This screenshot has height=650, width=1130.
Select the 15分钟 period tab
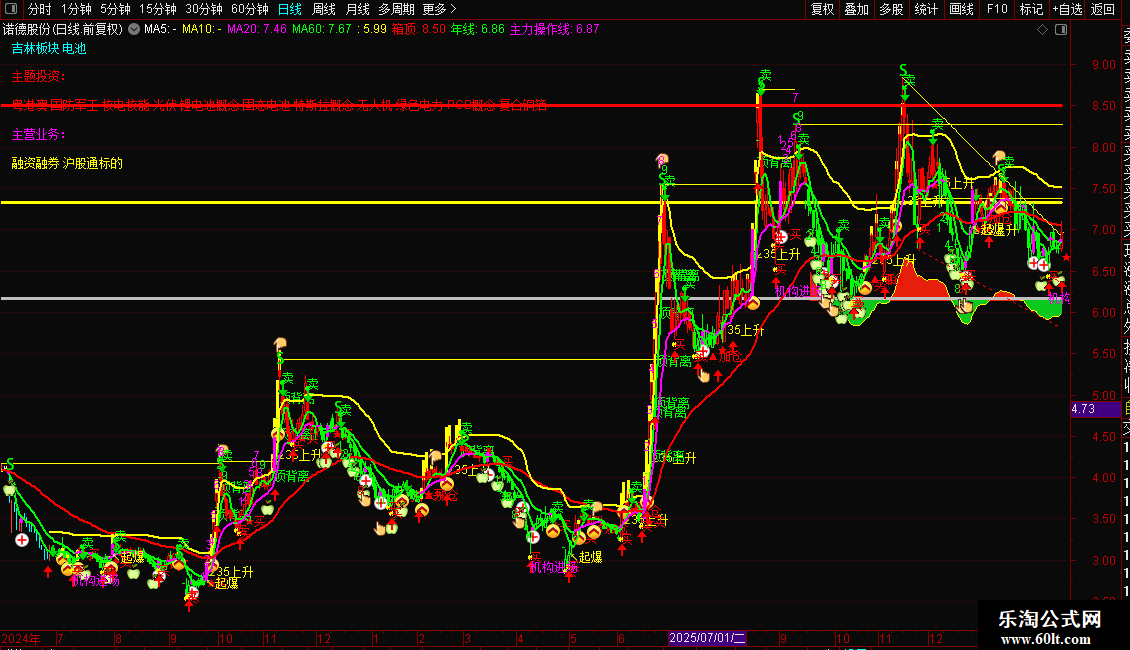pos(158,9)
